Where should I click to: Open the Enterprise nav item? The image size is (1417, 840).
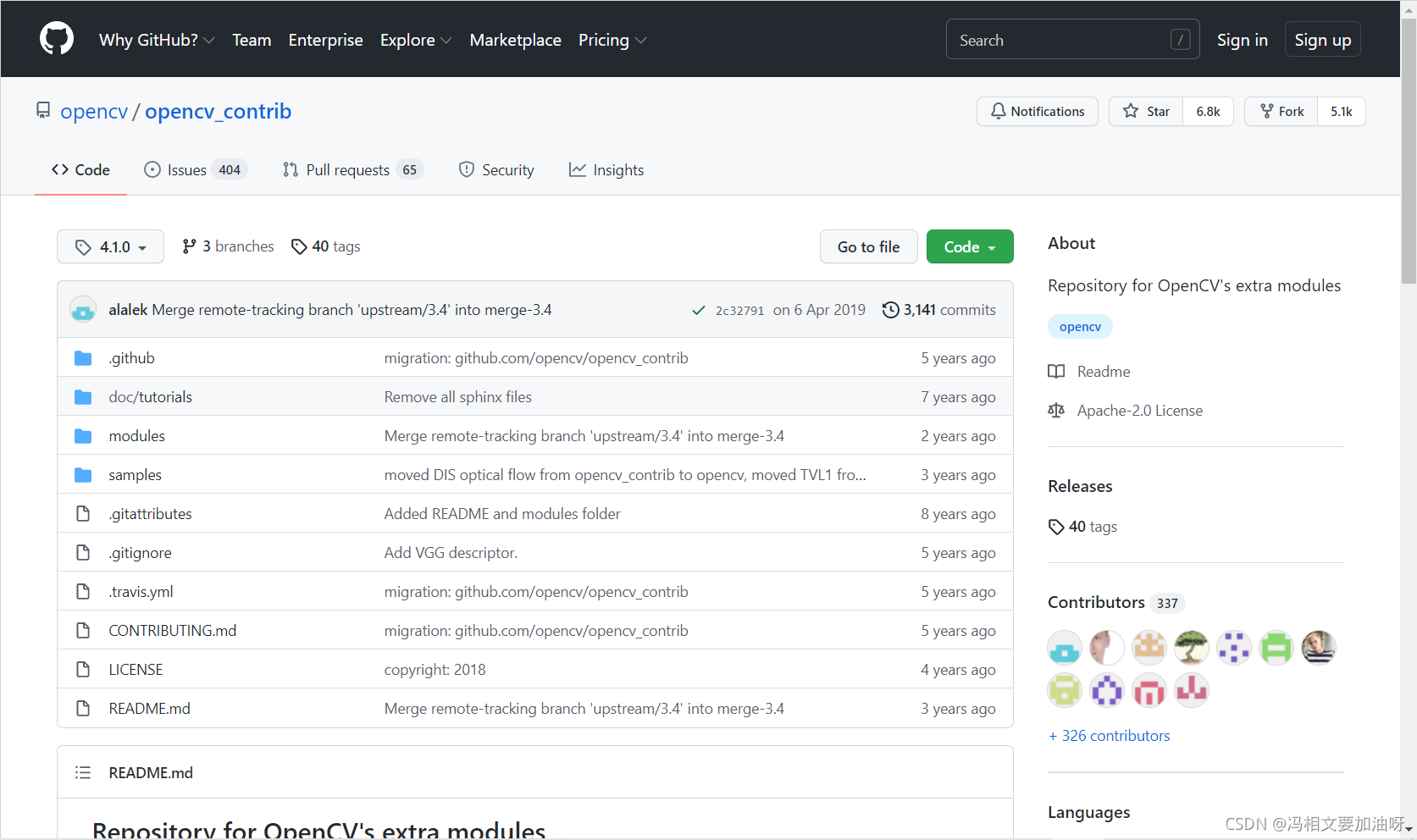(325, 40)
